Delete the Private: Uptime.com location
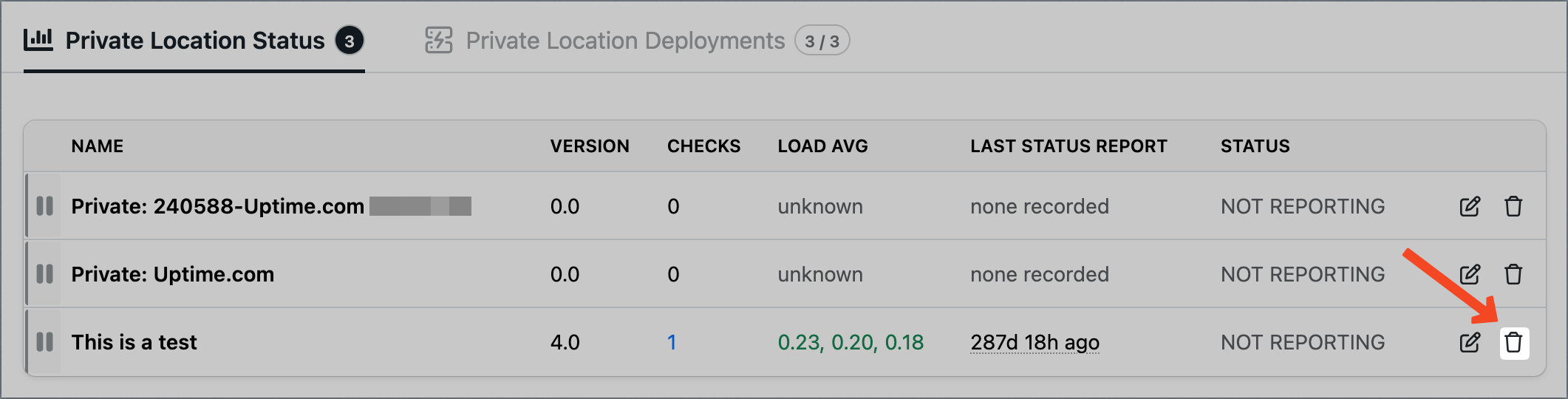Viewport: 1568px width, 399px height. tap(1513, 275)
